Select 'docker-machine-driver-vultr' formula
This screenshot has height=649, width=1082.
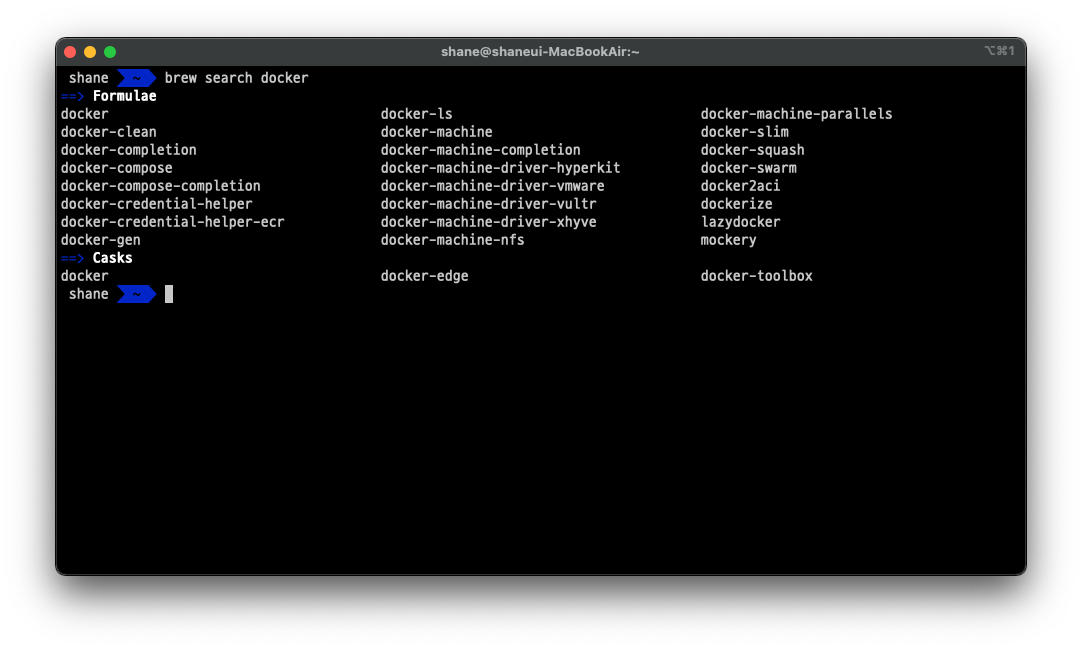tap(489, 203)
